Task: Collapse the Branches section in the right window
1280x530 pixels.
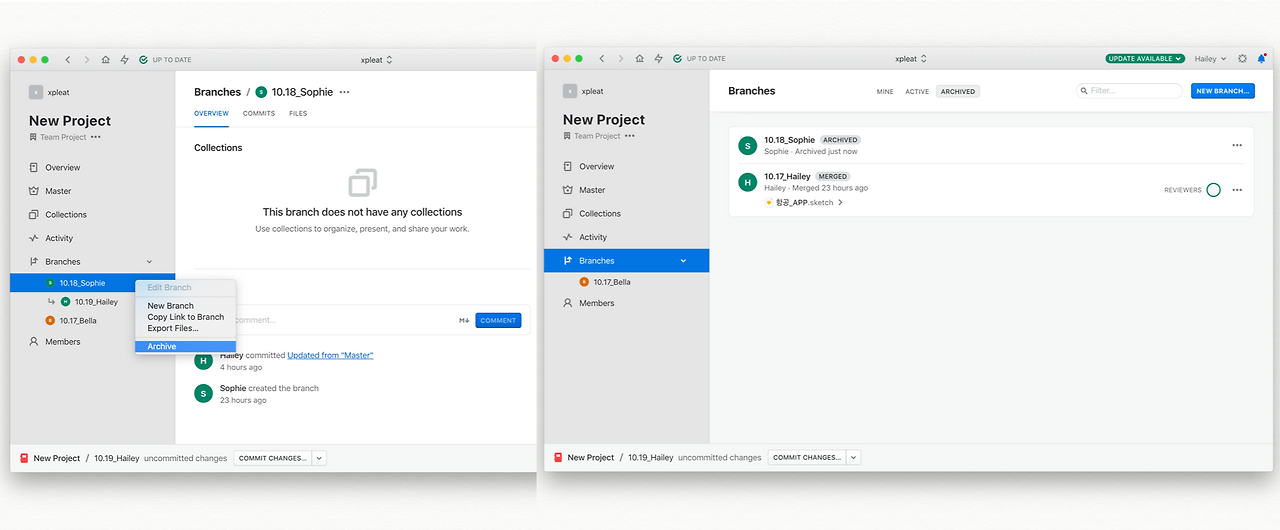Action: (x=684, y=261)
